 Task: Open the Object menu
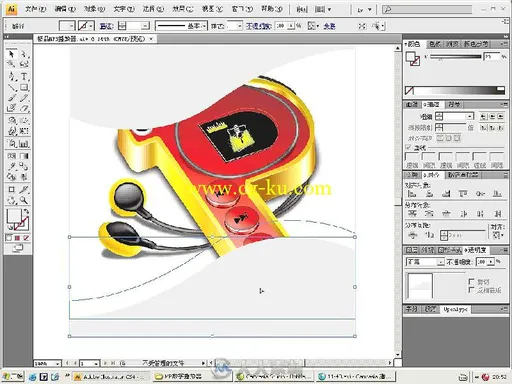(94, 9)
